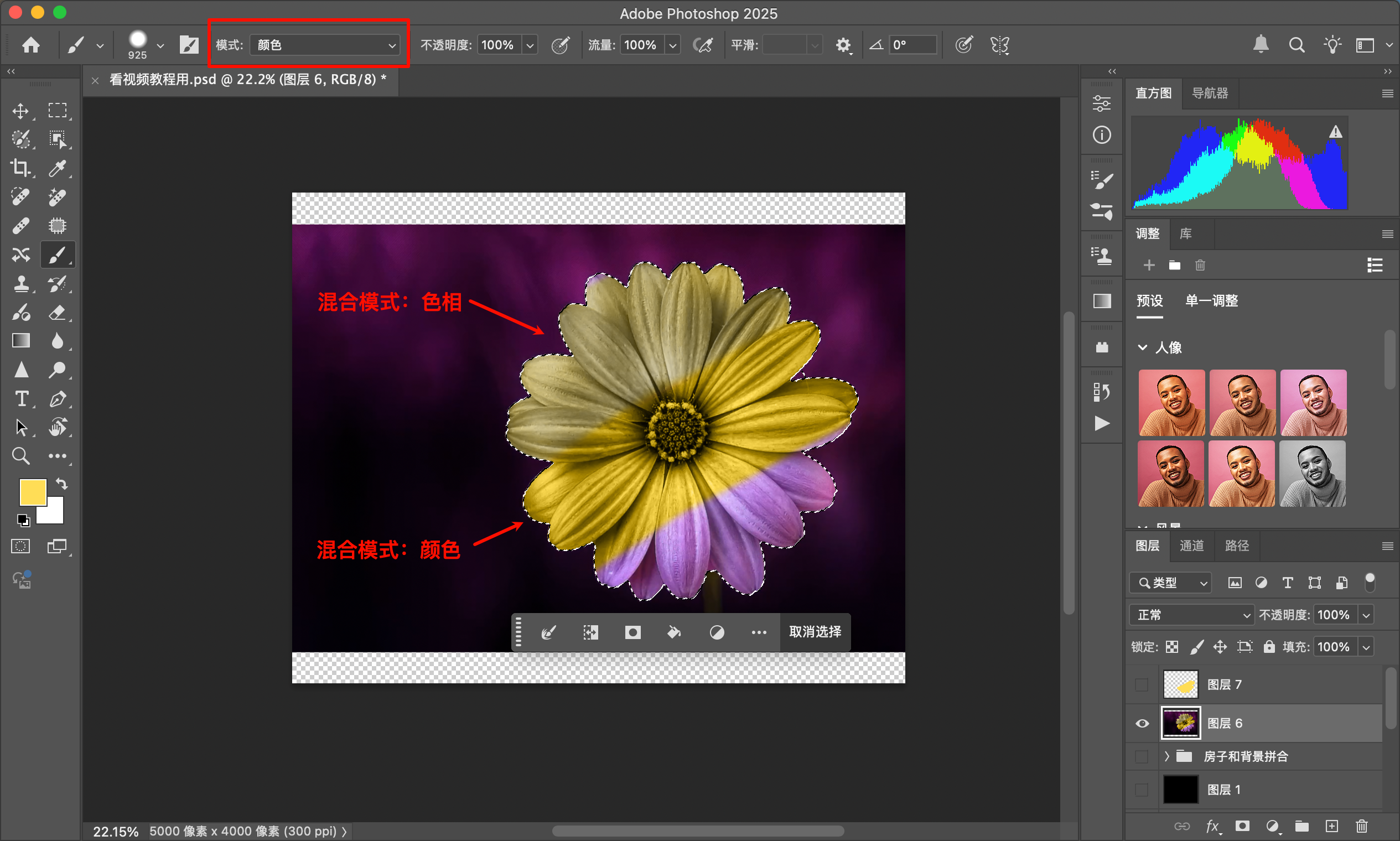
Task: Select the Move tool
Action: (21, 111)
